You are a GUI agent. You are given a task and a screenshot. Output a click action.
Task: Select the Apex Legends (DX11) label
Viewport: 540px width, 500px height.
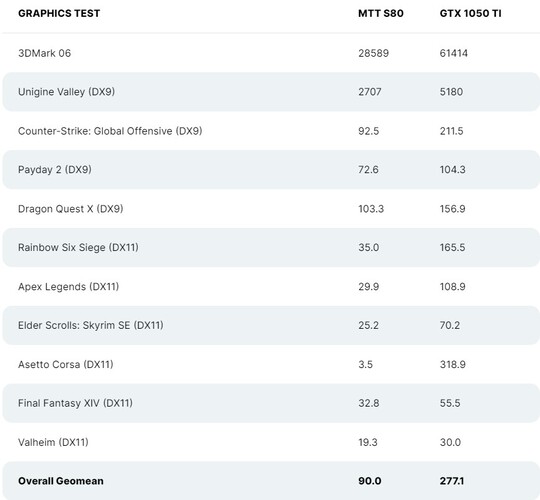click(x=69, y=287)
